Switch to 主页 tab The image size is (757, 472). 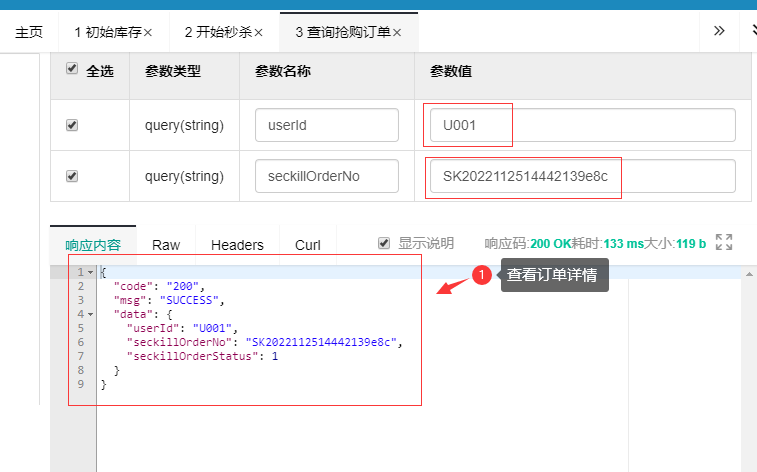tap(29, 32)
